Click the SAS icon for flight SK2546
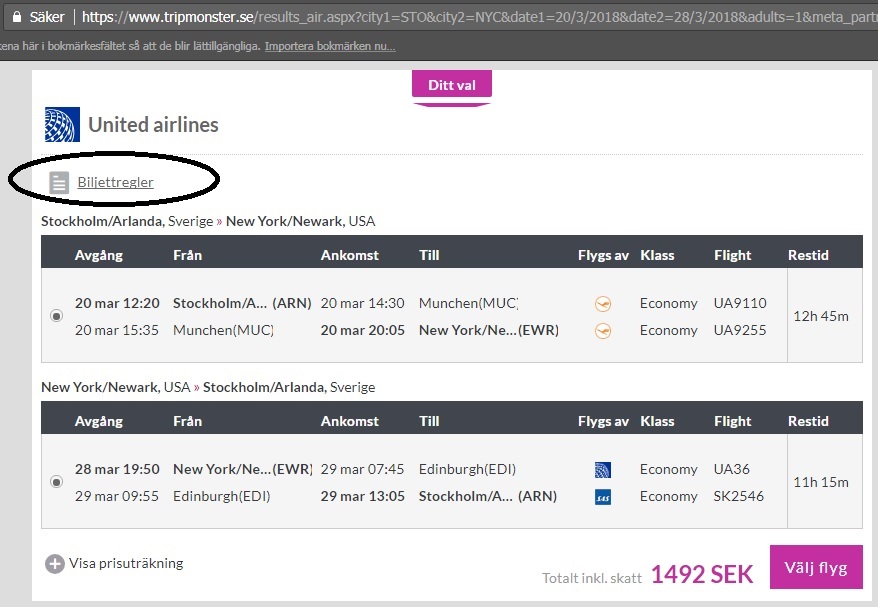This screenshot has height=607, width=878. click(x=602, y=497)
